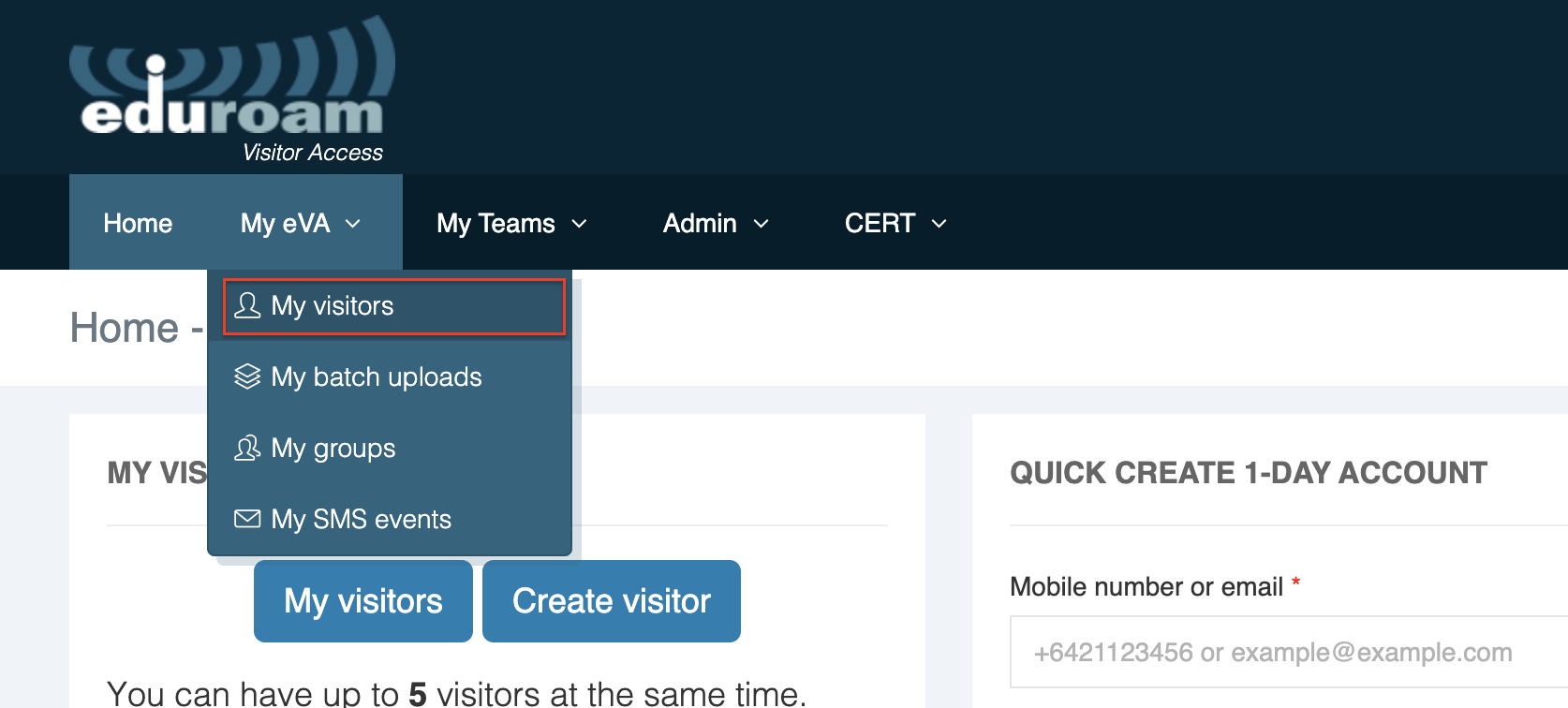The height and width of the screenshot is (708, 1568).
Task: Click the envelope icon for SMS events
Action: pos(247,519)
